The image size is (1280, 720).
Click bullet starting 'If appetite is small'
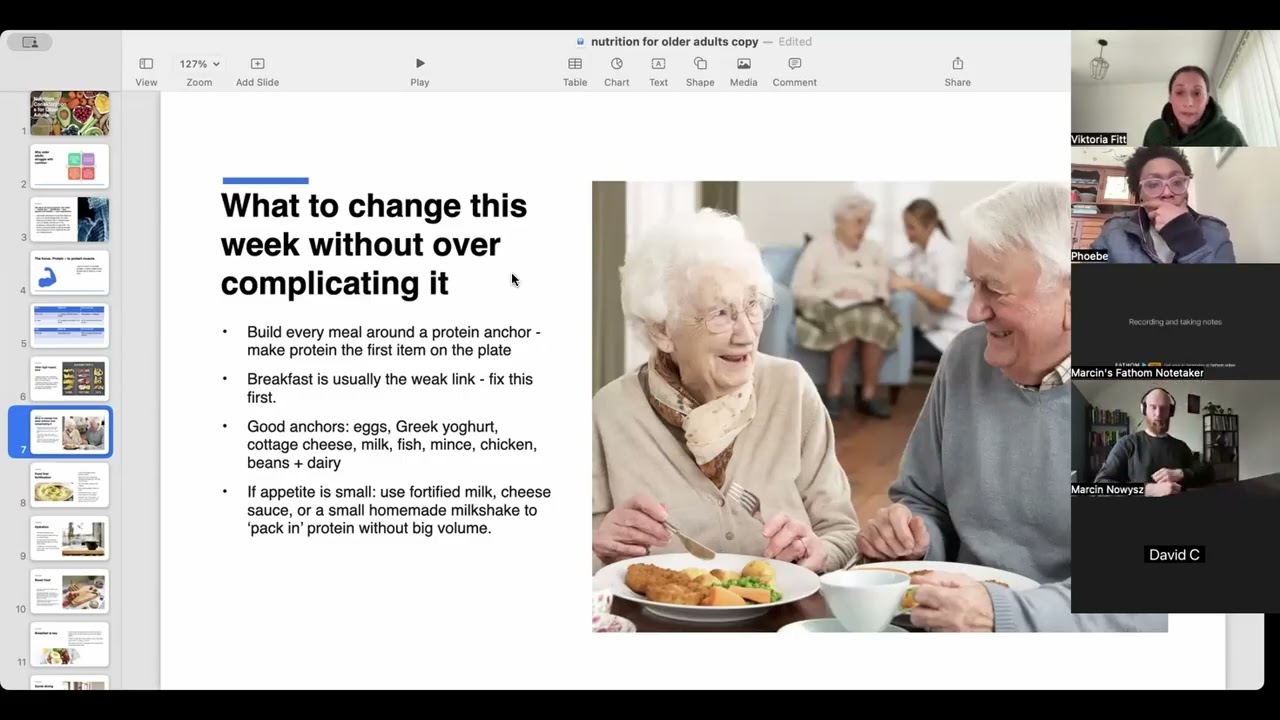point(398,510)
